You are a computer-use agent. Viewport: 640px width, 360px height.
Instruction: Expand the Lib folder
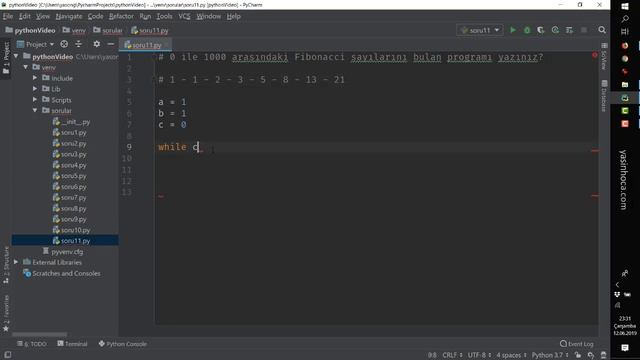pos(35,89)
